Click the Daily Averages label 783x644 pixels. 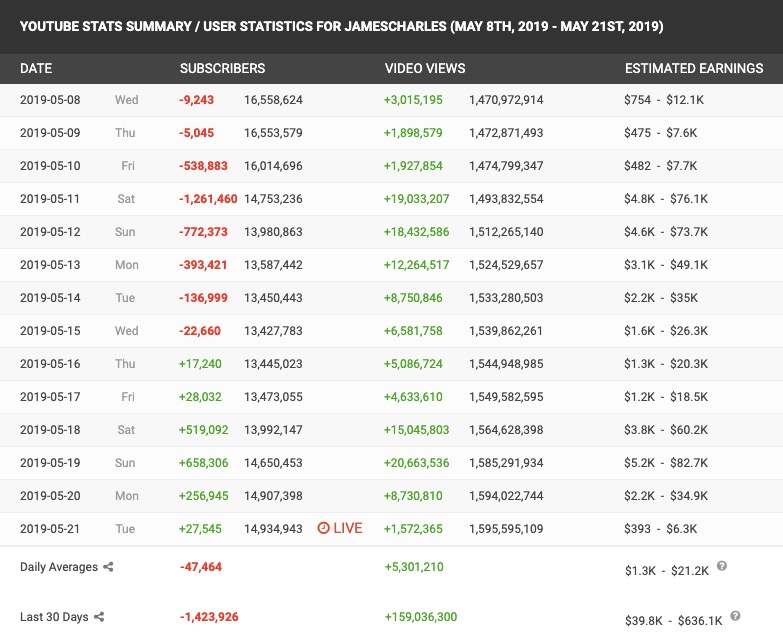pyautogui.click(x=59, y=567)
